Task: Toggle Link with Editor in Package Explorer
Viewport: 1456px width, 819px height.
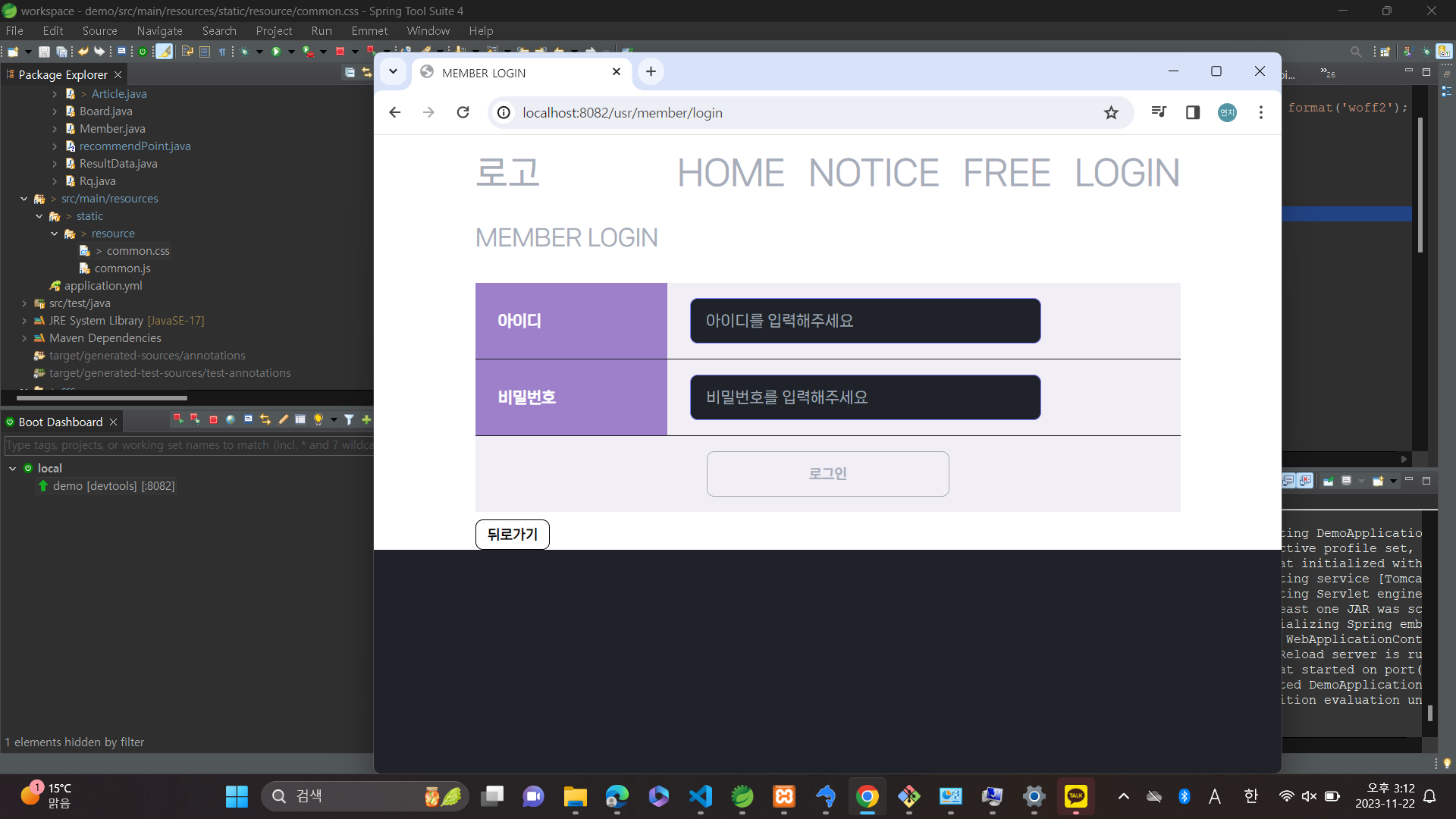Action: 367,73
